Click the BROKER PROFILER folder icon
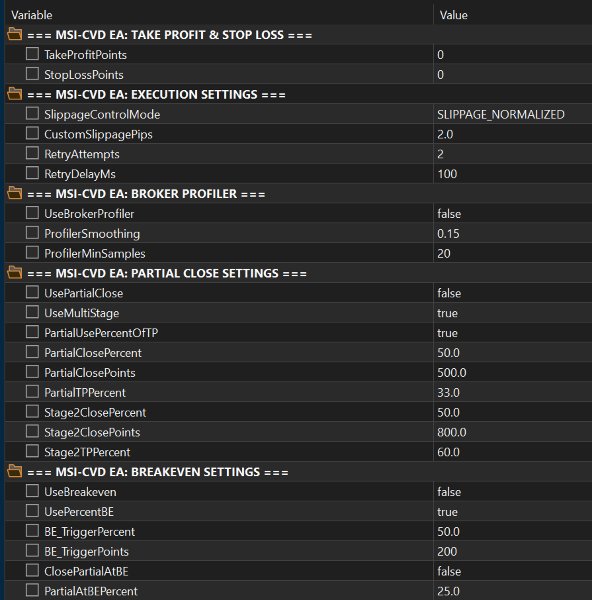Screen dimensions: 592x600 point(15,193)
